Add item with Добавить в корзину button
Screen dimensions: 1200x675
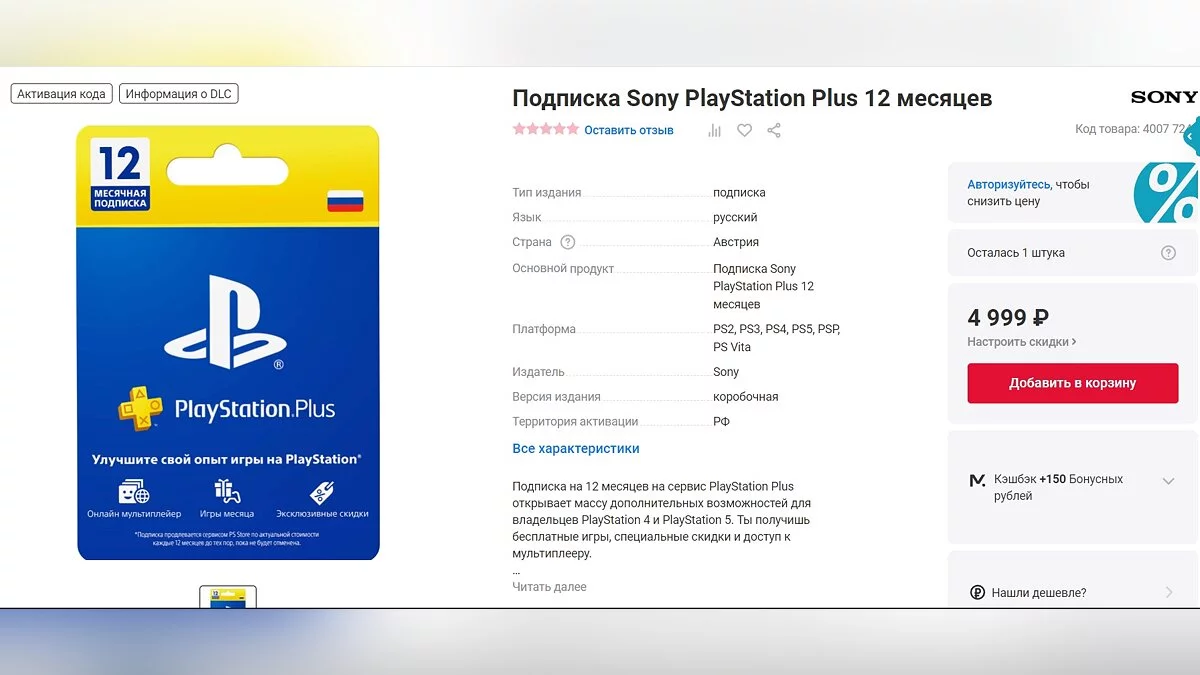tap(1072, 383)
